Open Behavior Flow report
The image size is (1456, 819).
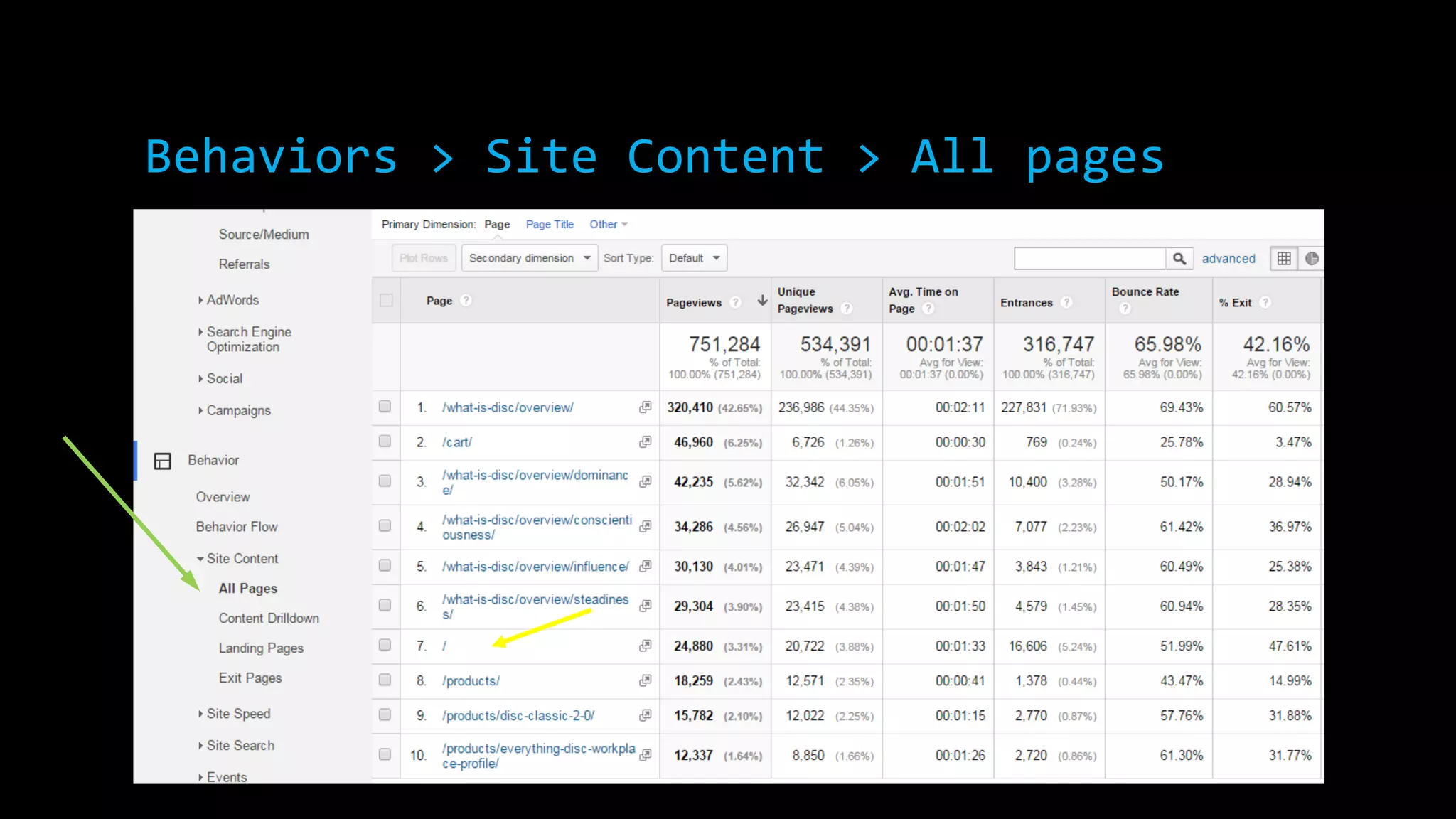pyautogui.click(x=237, y=528)
